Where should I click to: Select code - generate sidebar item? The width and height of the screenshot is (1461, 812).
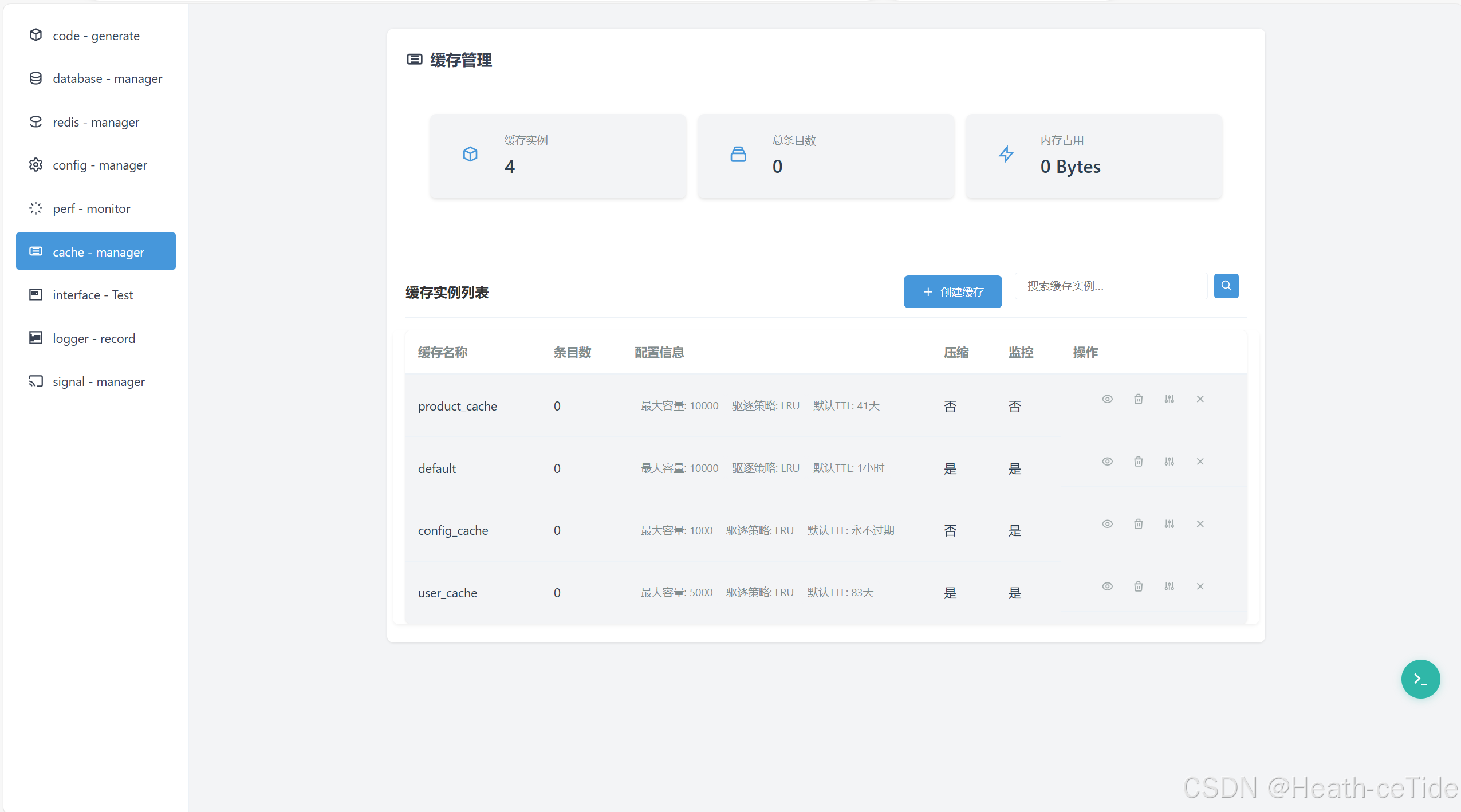tap(96, 36)
